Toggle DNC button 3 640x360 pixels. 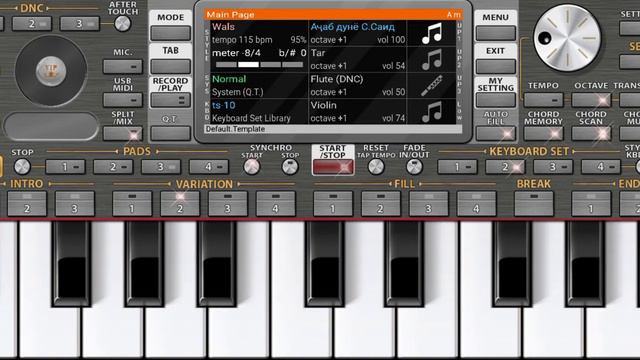click(x=80, y=24)
